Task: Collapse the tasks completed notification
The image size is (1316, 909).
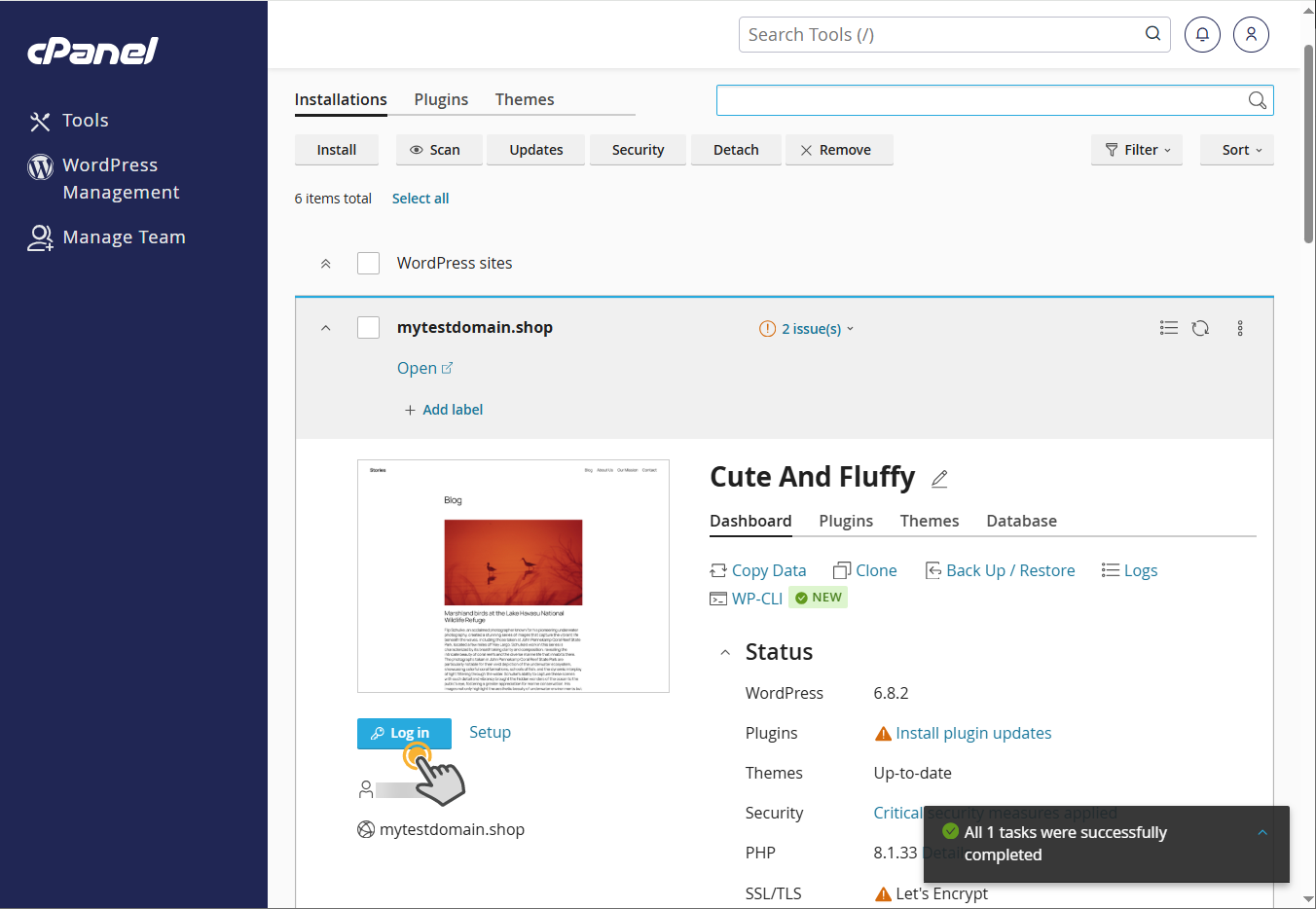Action: click(1262, 833)
